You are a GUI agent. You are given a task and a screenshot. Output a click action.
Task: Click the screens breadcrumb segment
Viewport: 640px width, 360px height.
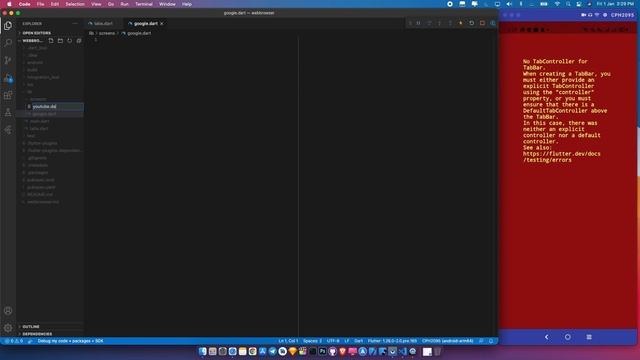point(107,33)
